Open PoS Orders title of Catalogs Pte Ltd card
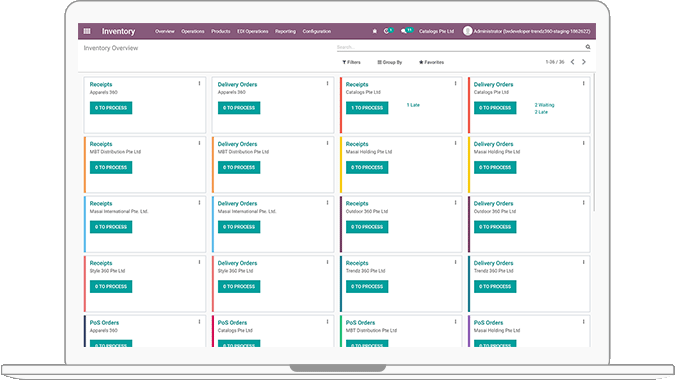The height and width of the screenshot is (380, 675). [232, 322]
